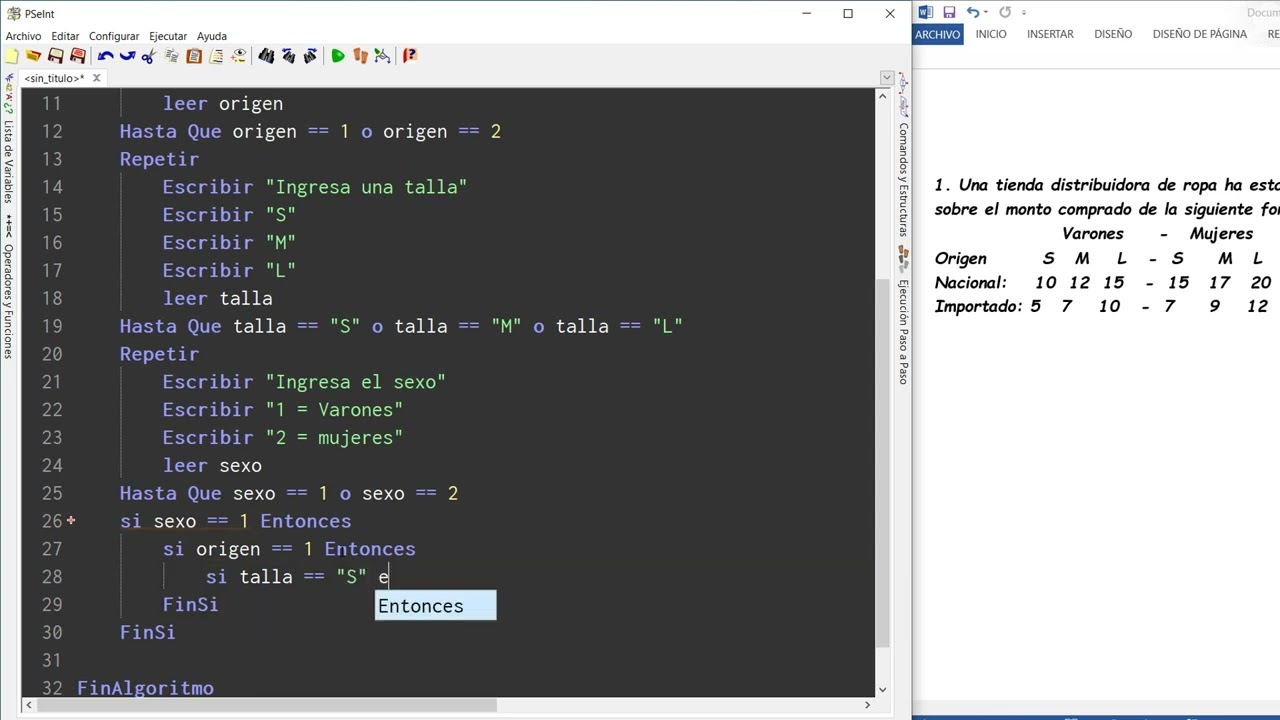Paste from clipboard icon in PSeInt
The image size is (1280, 720).
[x=194, y=56]
